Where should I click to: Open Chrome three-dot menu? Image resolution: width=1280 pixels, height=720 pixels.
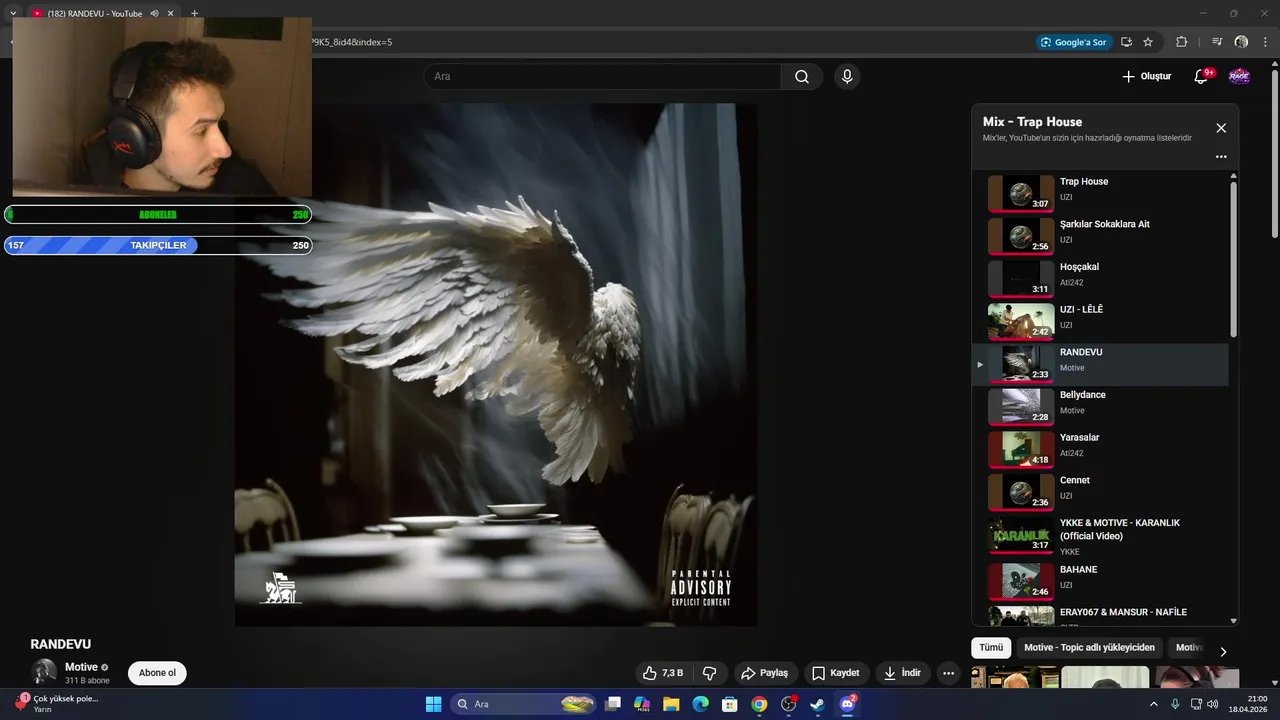click(x=1266, y=42)
